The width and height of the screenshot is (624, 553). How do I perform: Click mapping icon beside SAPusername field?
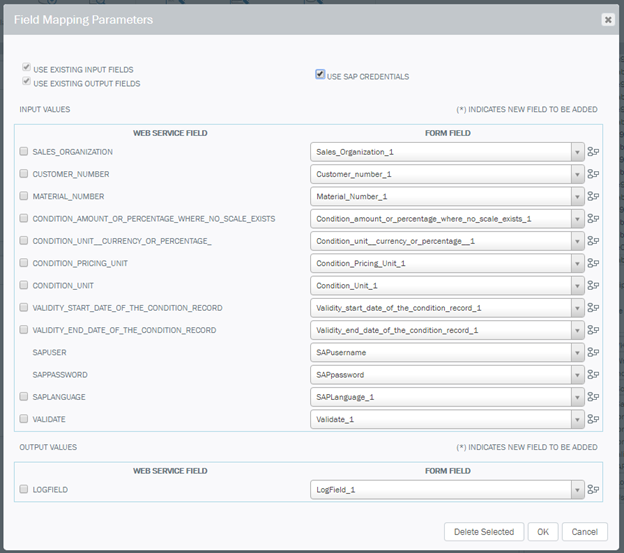pos(593,352)
